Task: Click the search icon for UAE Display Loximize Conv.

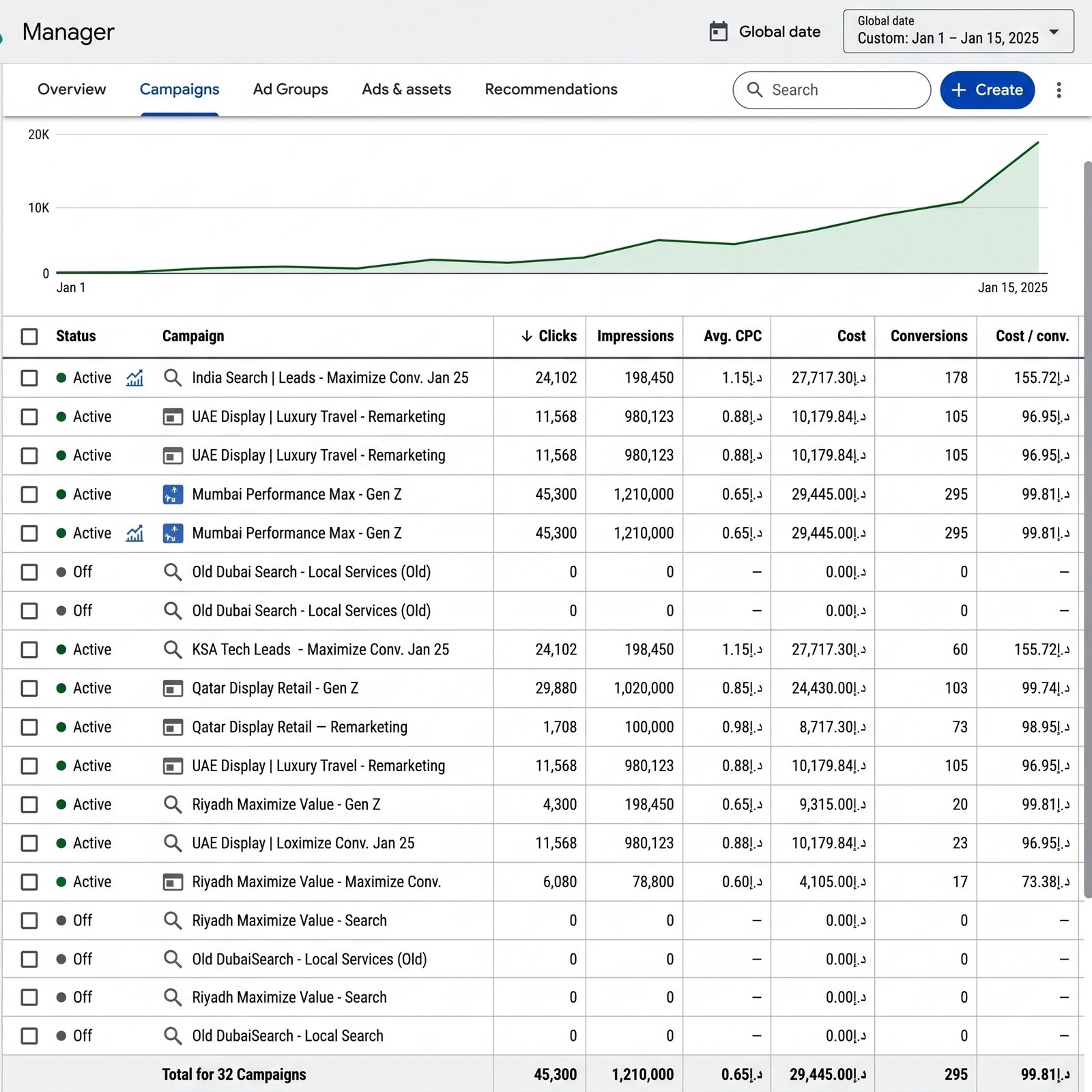Action: tap(173, 843)
